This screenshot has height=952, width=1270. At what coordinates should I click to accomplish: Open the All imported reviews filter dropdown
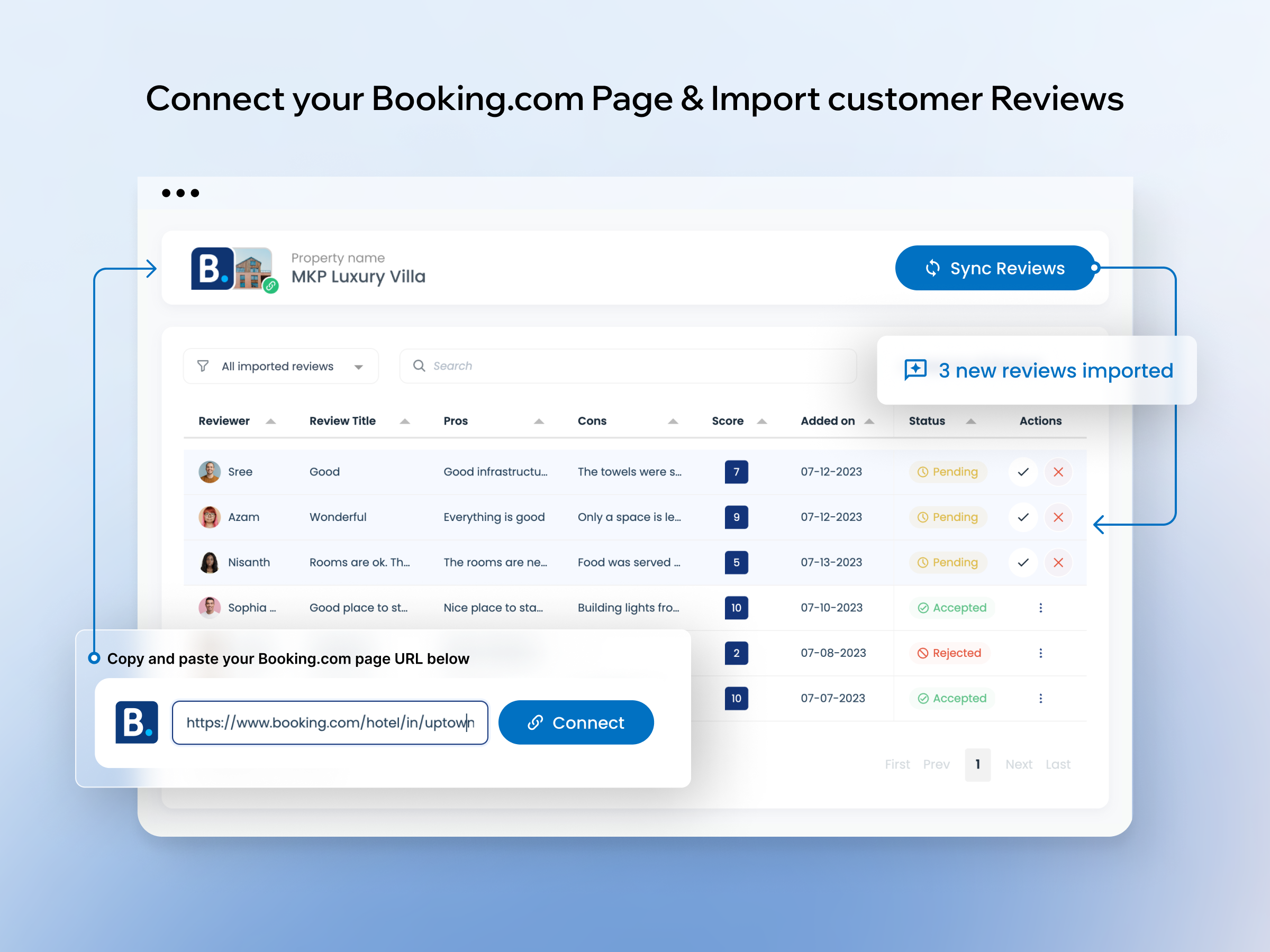point(281,366)
